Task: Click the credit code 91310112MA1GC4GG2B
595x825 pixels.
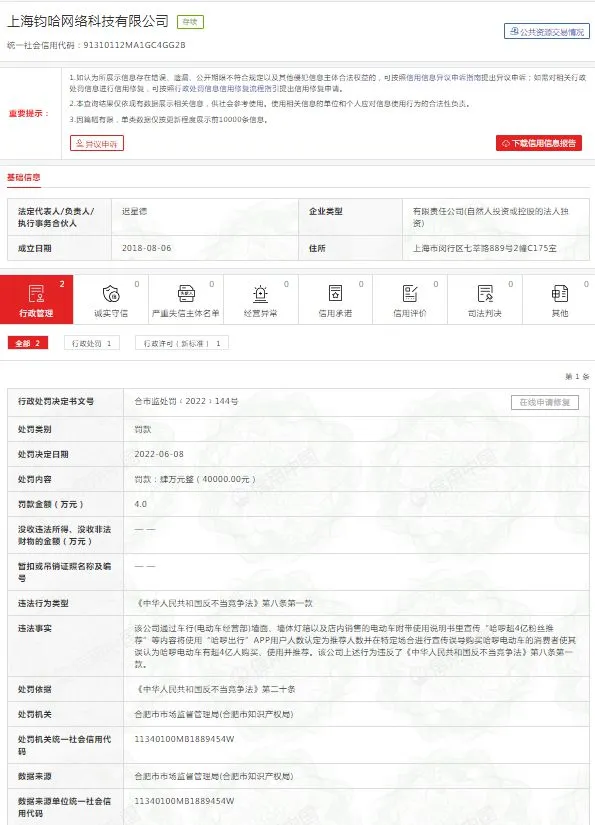Action: (134, 45)
